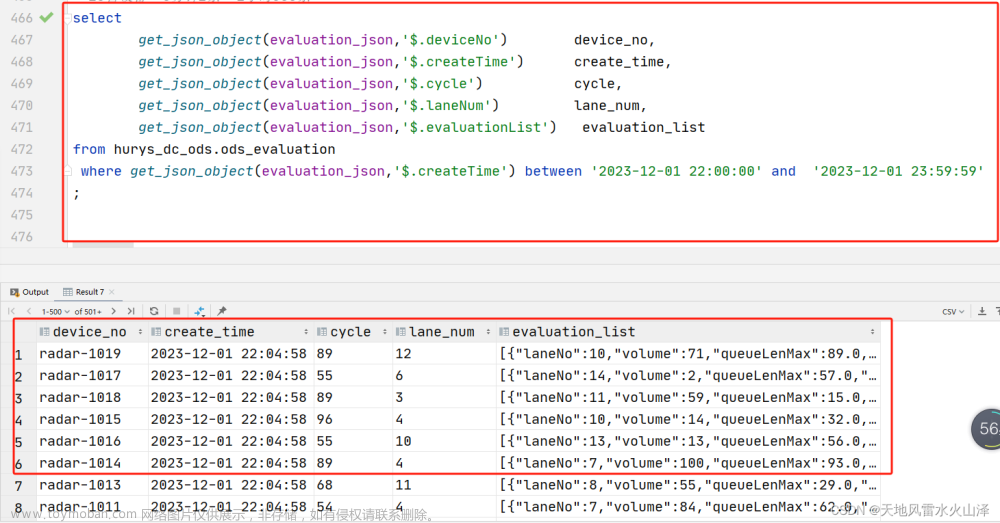Screen dimensions: 1000x523
Task: Click the lane_num column header
Action: (x=444, y=332)
